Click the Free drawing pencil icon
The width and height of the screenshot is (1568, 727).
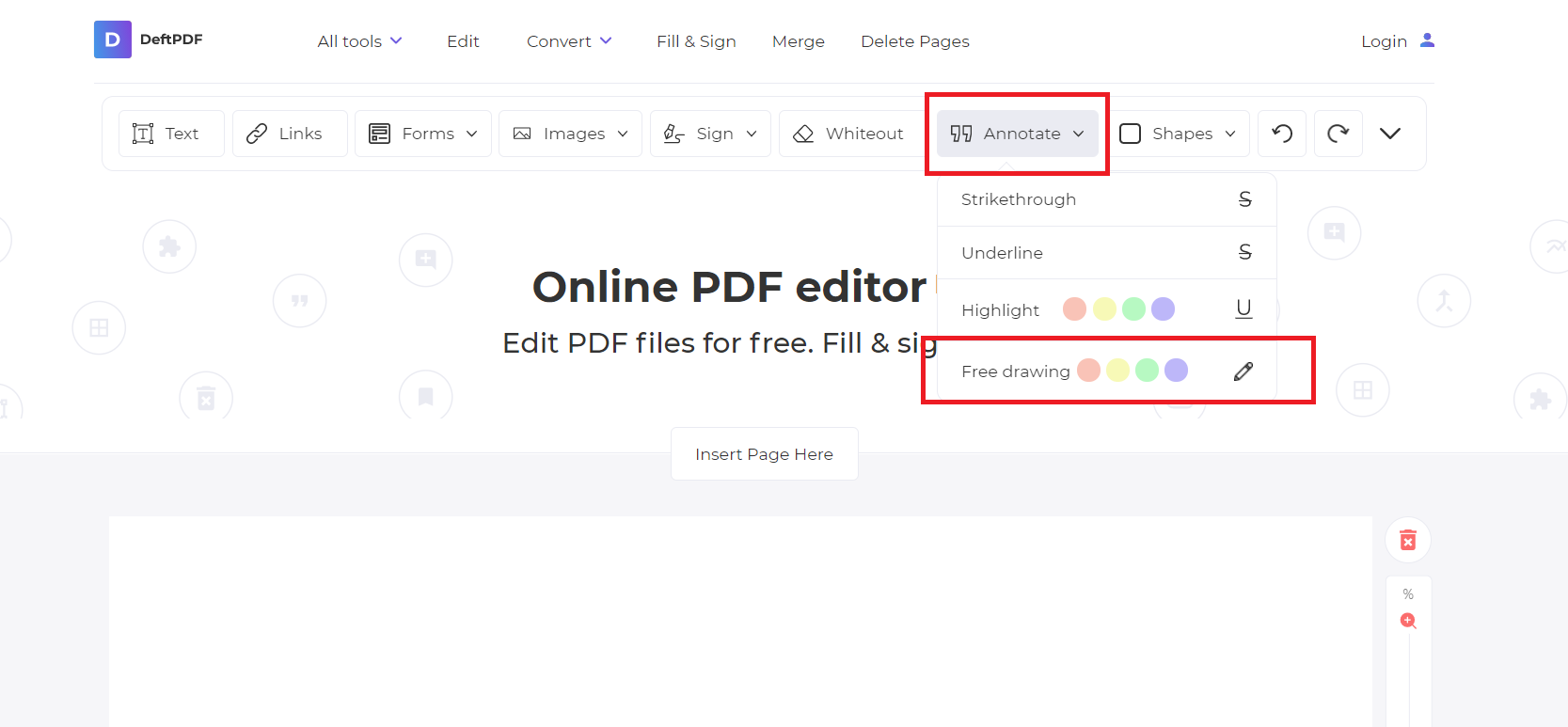pyautogui.click(x=1243, y=371)
